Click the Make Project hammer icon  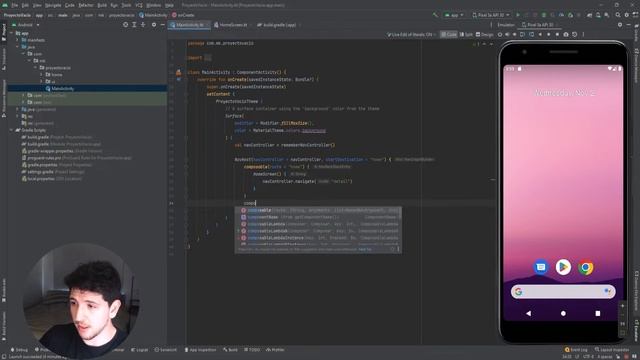point(436,15)
